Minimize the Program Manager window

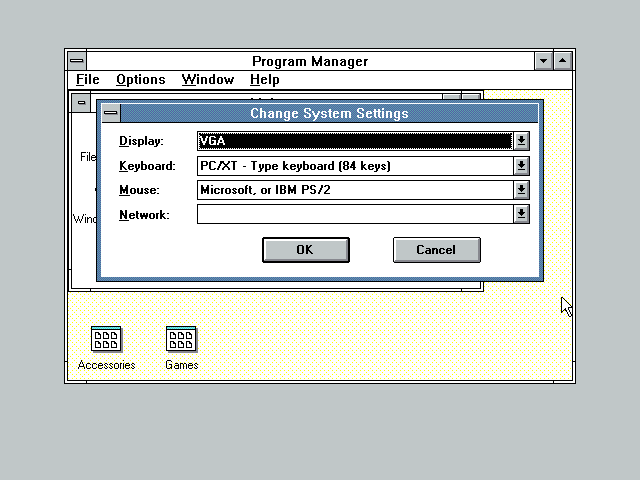tap(544, 61)
